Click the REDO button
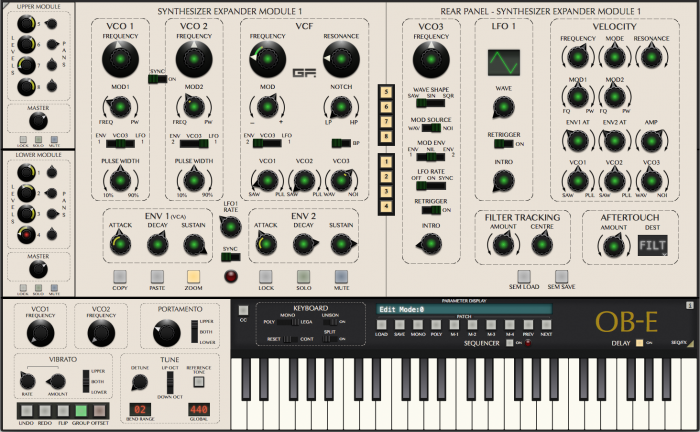This screenshot has height=432, width=700. coord(45,411)
